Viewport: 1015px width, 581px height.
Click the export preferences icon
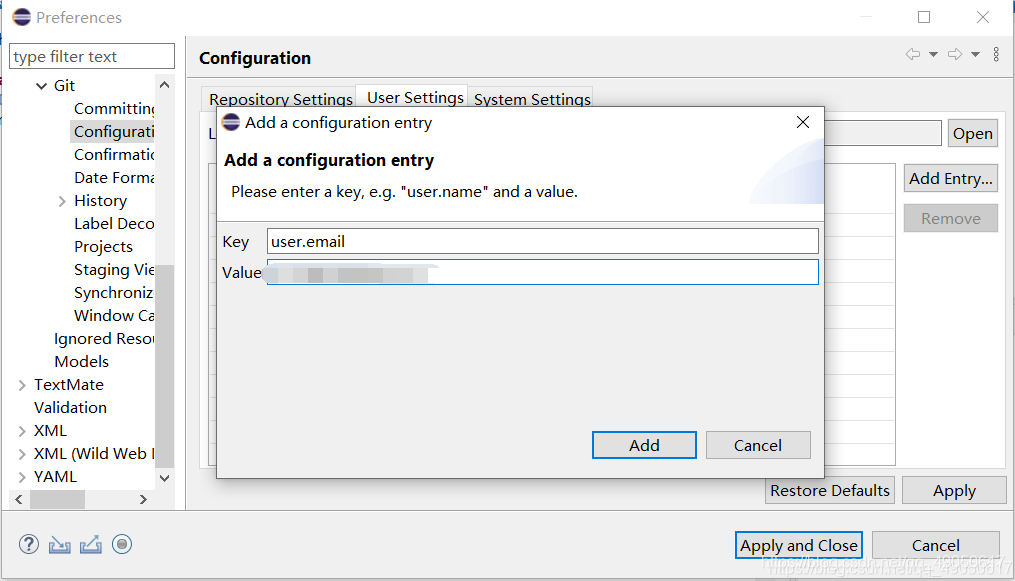pyautogui.click(x=91, y=545)
